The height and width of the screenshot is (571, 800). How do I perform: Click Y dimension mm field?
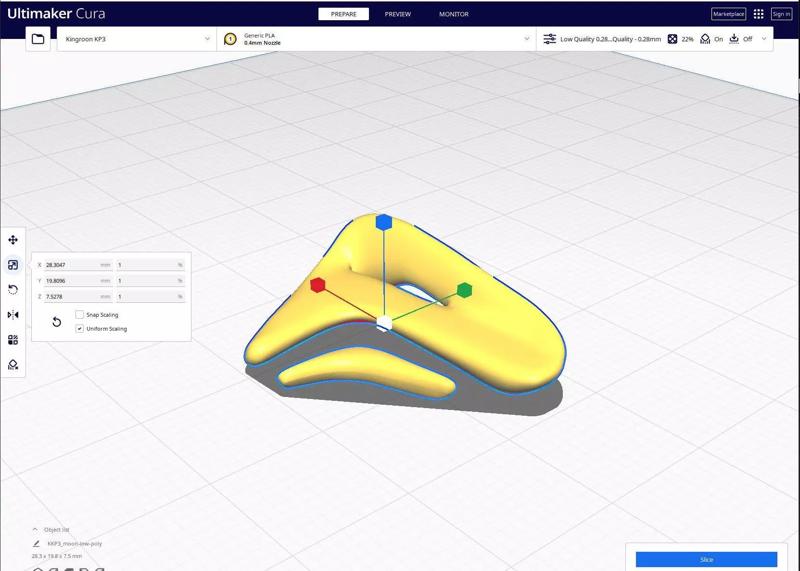click(x=78, y=281)
